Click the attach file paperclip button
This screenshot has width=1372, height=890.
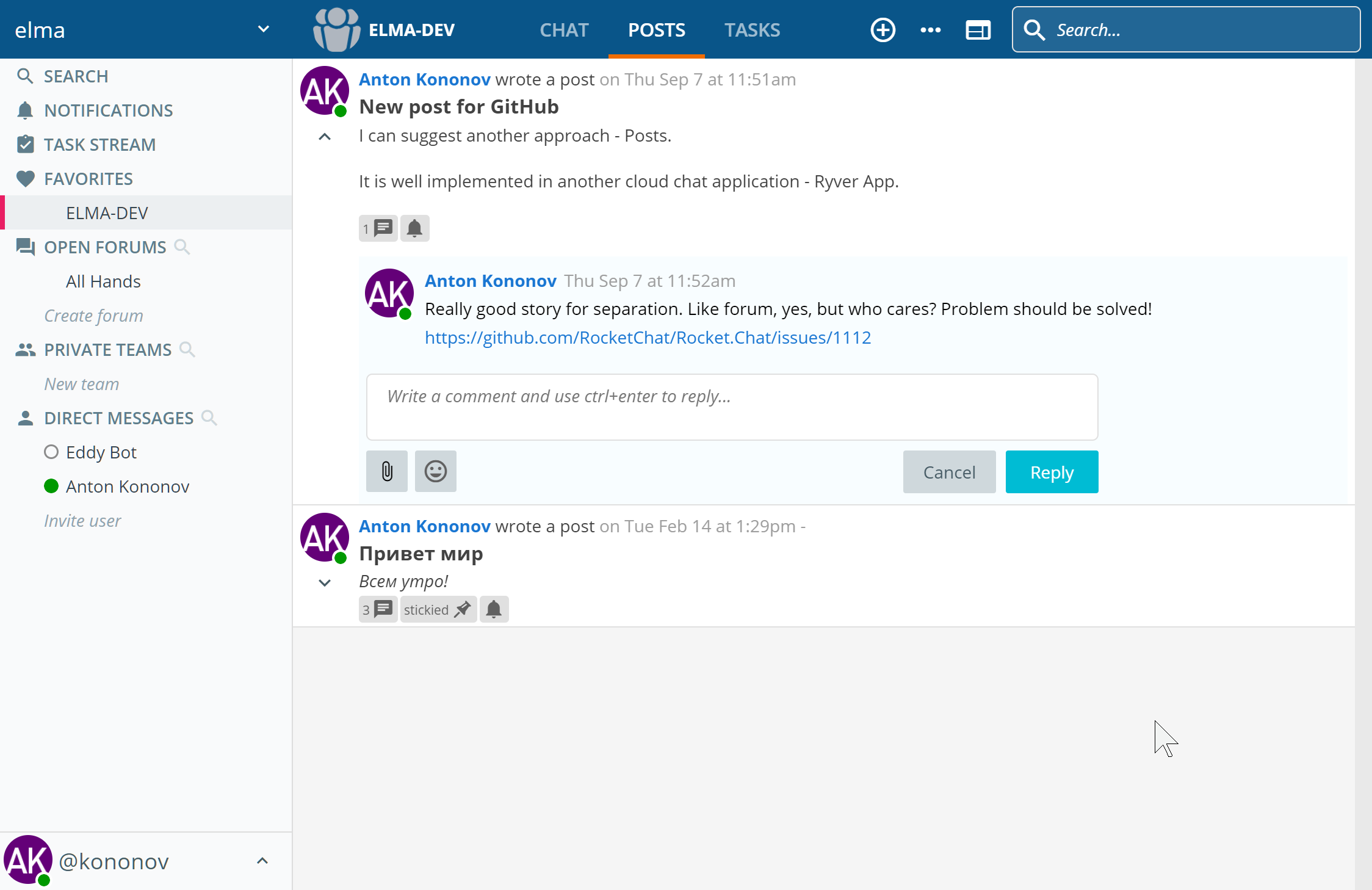(x=387, y=471)
